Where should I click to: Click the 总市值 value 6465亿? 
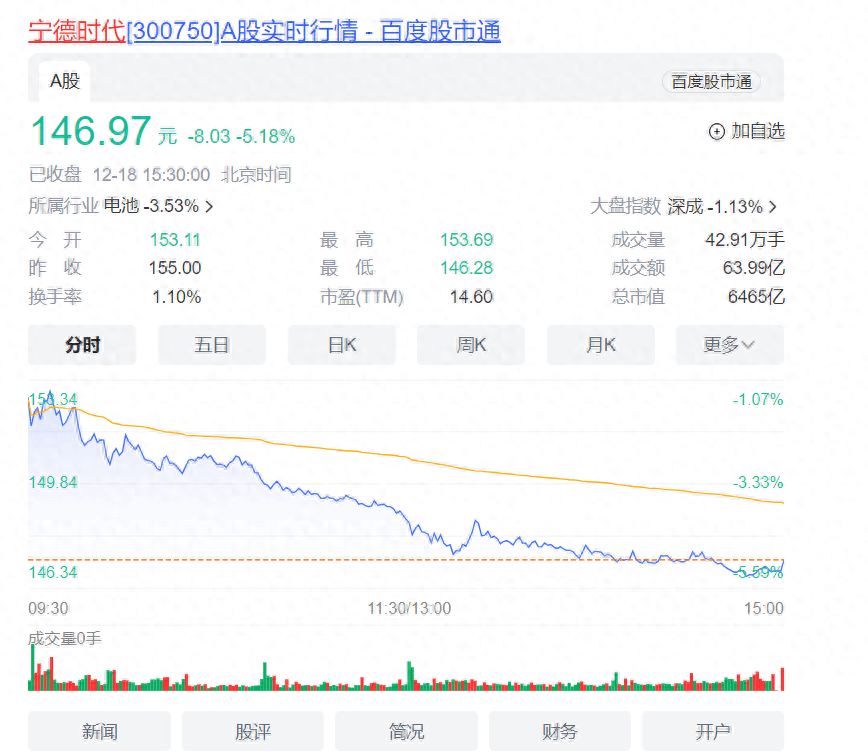click(756, 297)
